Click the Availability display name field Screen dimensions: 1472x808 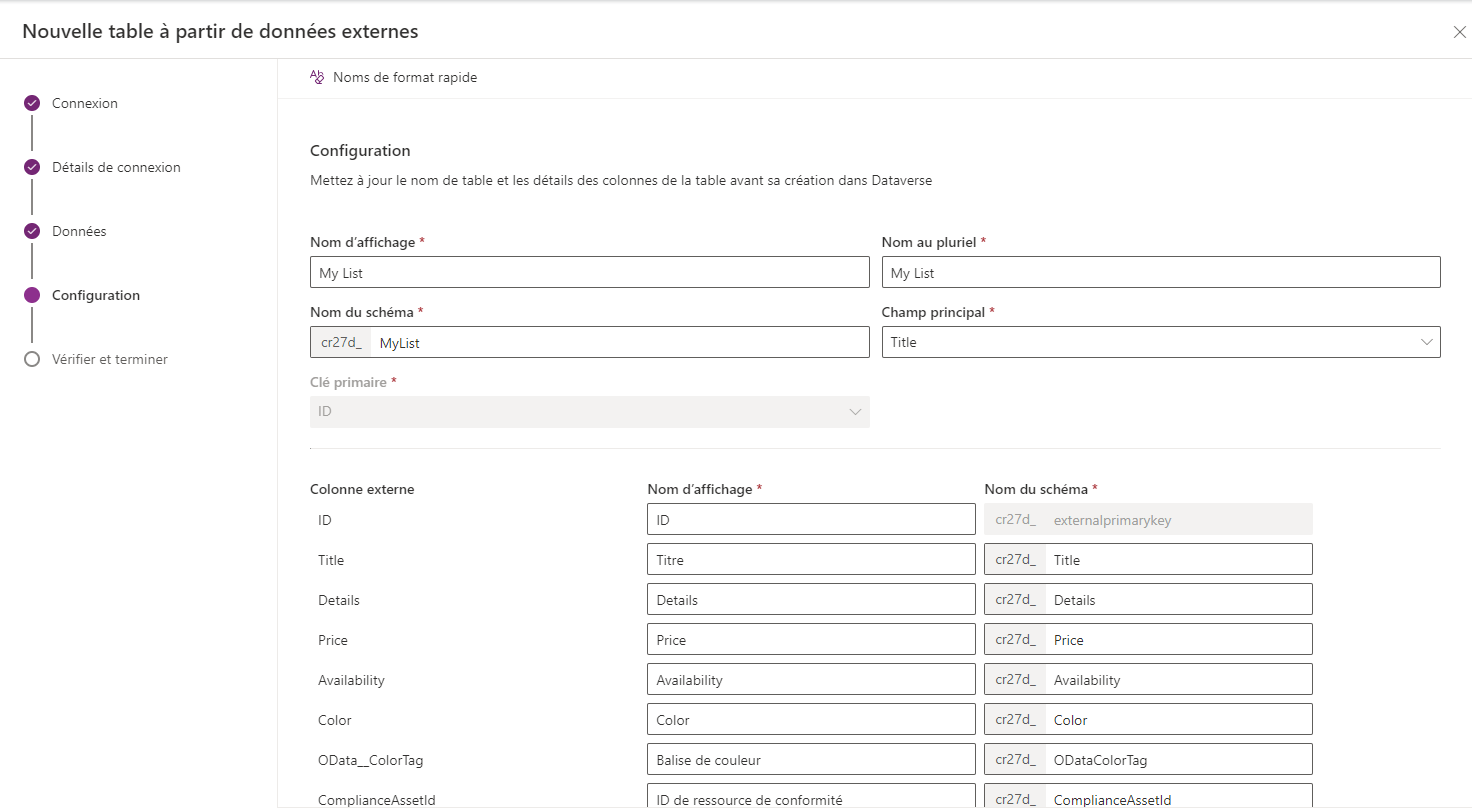pos(811,679)
